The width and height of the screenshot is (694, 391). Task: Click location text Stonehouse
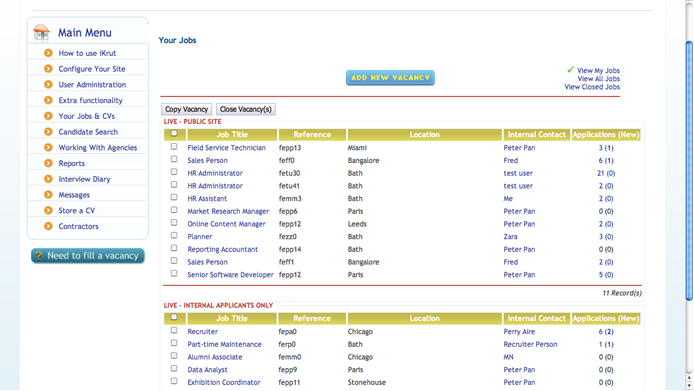pos(366,382)
